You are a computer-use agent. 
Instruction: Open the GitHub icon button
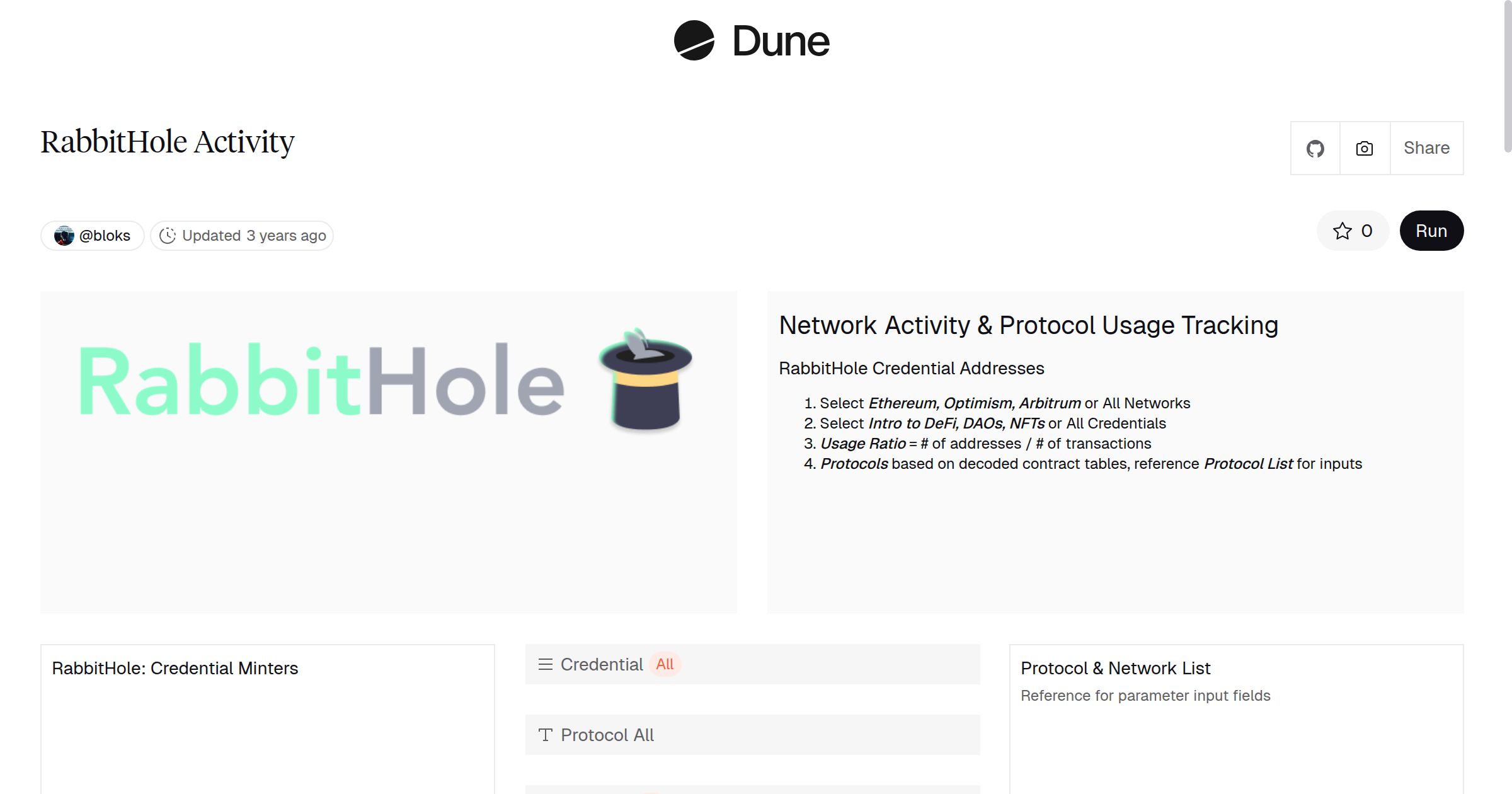[x=1315, y=149]
